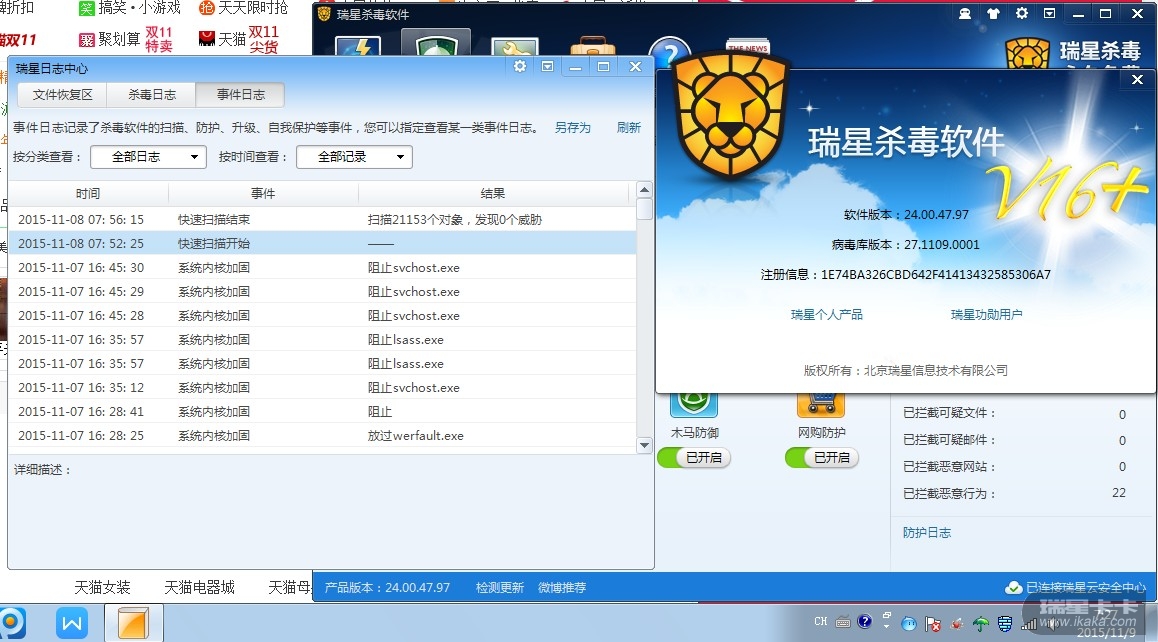Viewport: 1158px width, 642px height.
Task: Select the 放过werfault.exe log row
Action: [x=322, y=435]
